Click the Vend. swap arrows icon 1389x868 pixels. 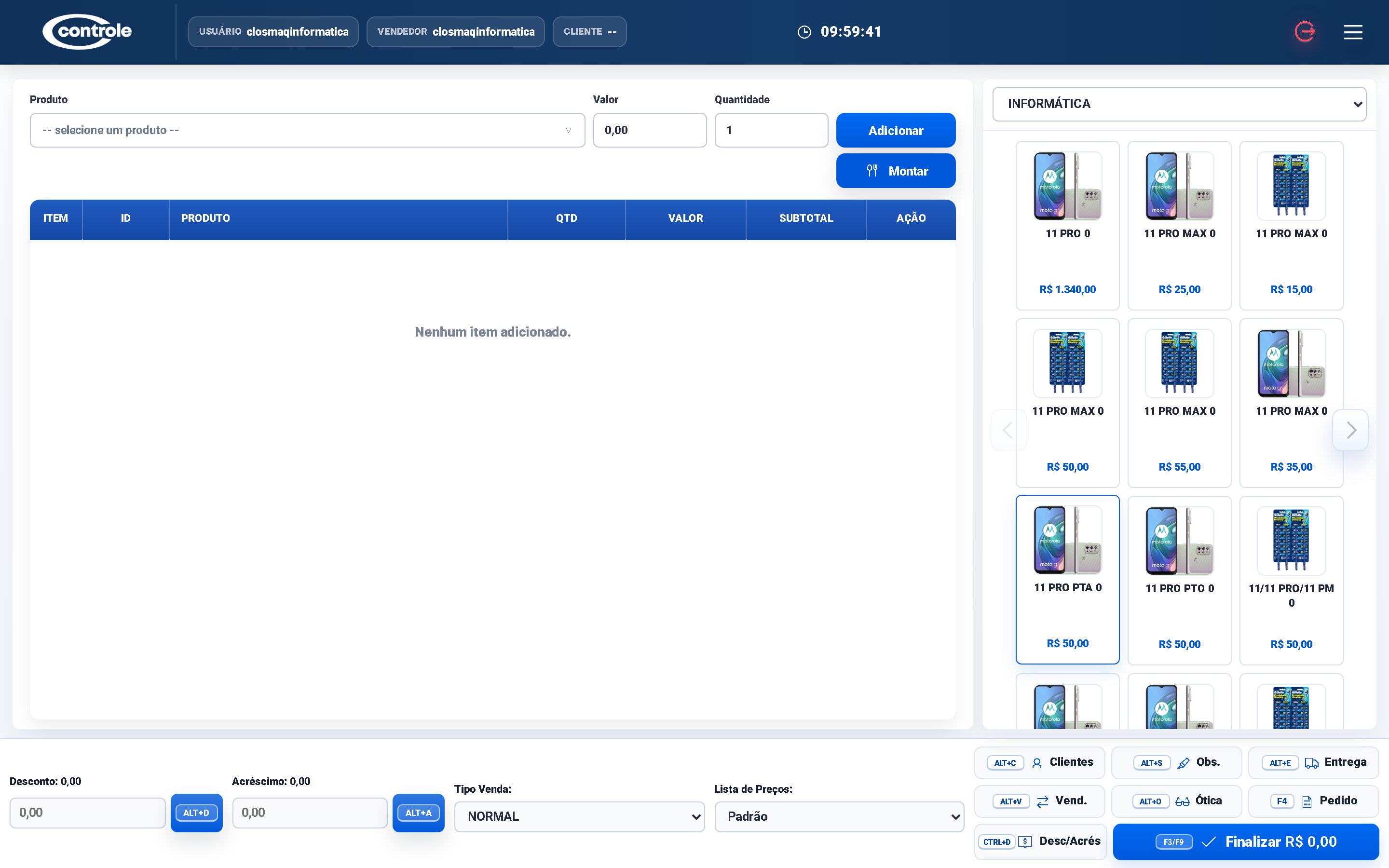1042,801
